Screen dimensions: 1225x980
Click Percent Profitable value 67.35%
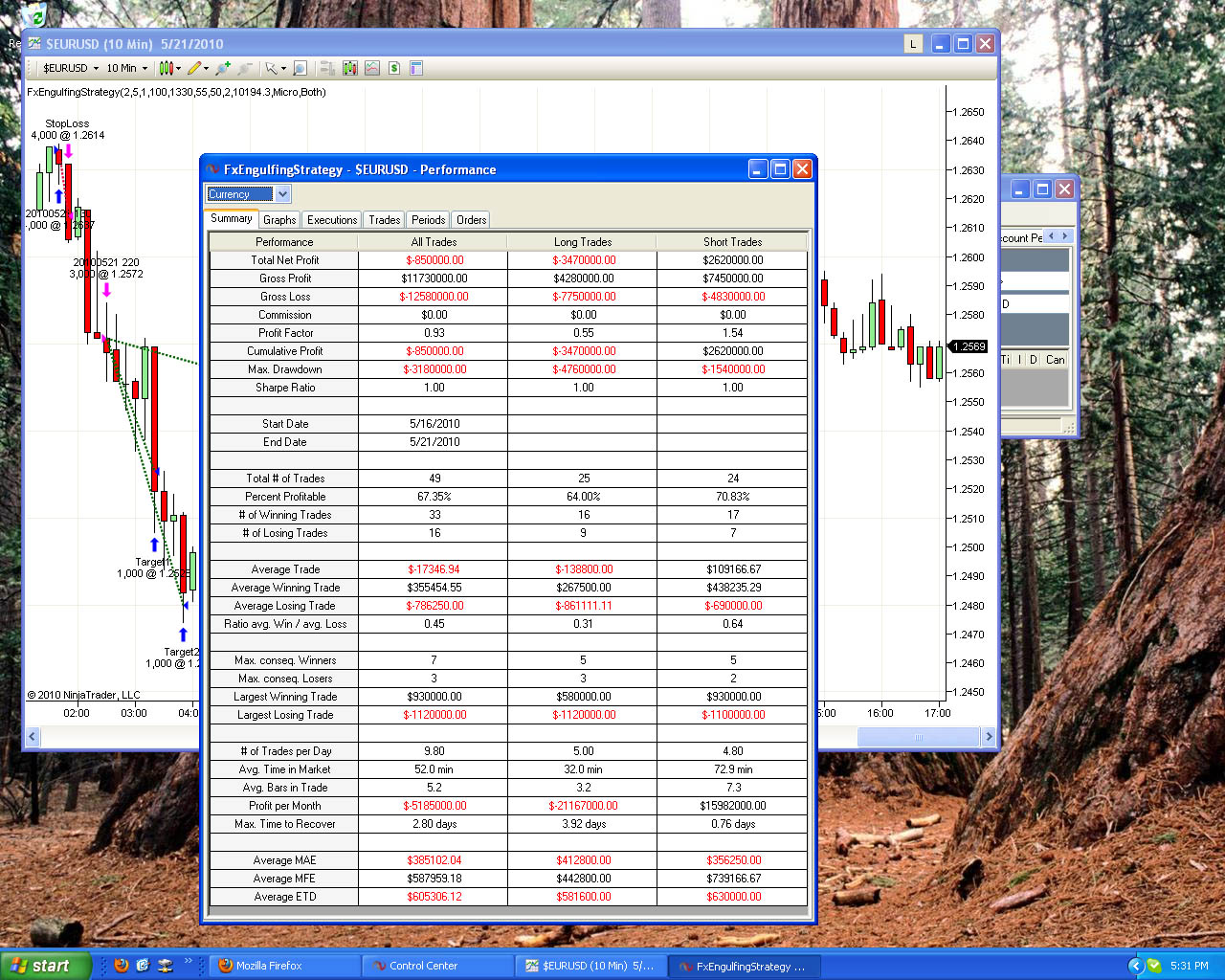pyautogui.click(x=434, y=497)
